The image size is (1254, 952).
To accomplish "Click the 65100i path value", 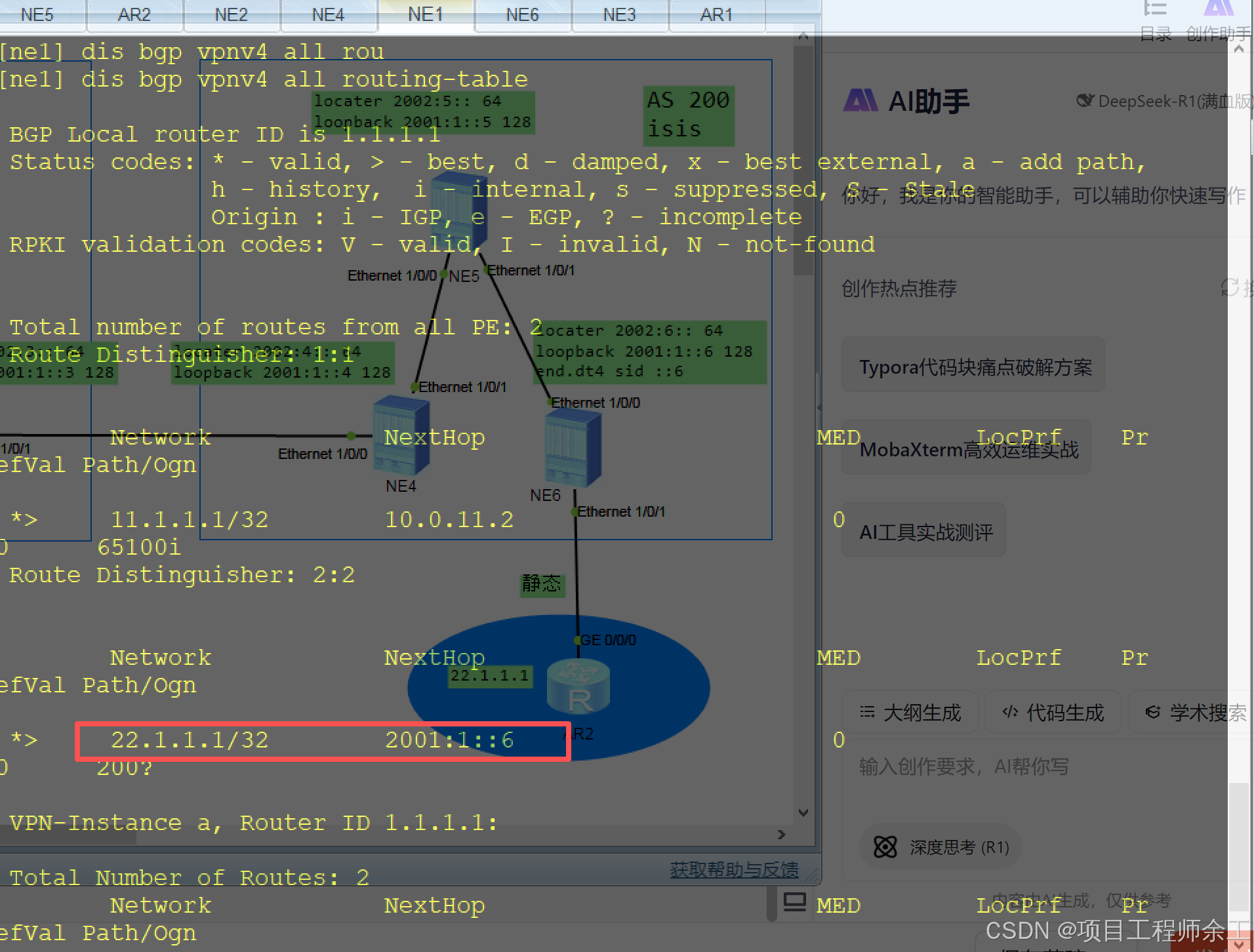I will (x=139, y=547).
